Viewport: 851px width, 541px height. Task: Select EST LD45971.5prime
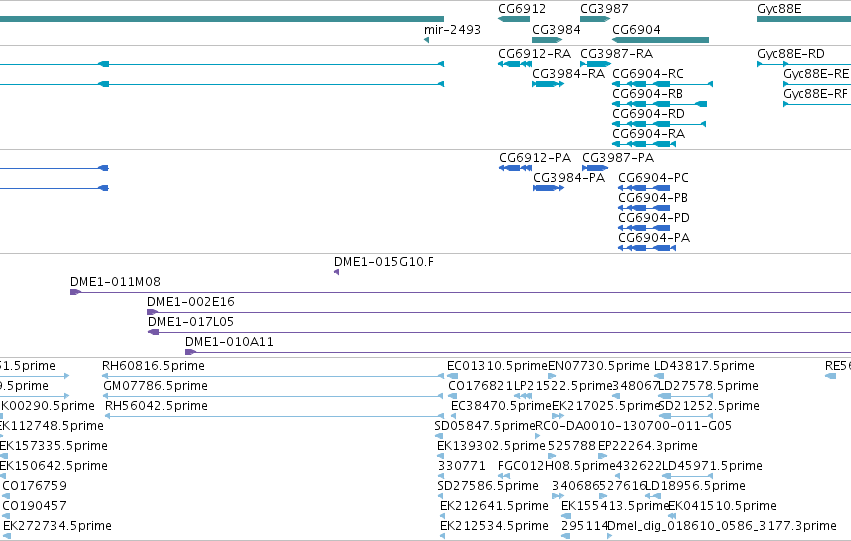point(713,467)
